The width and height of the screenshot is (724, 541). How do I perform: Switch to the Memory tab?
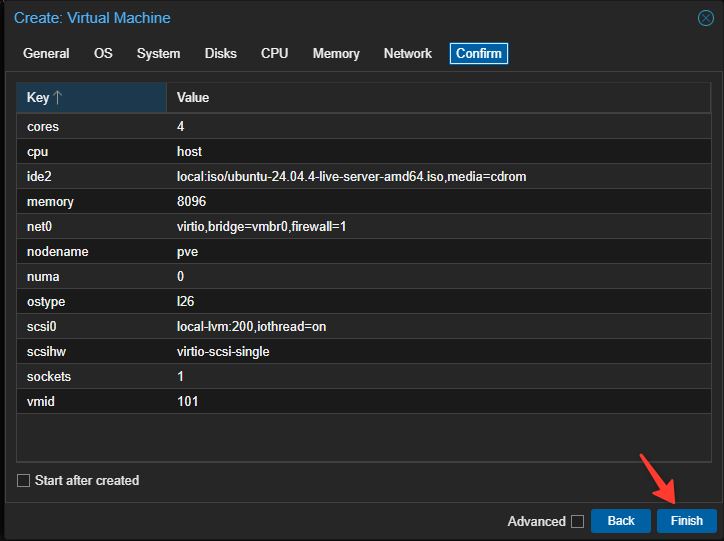click(336, 54)
